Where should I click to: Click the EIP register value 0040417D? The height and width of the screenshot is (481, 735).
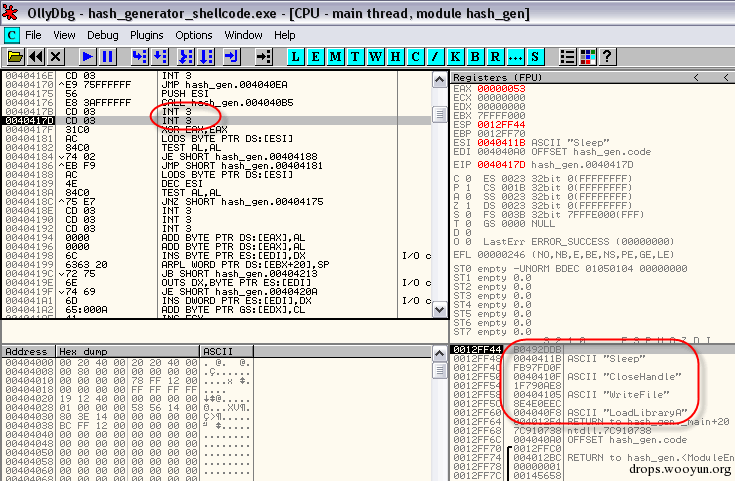[x=501, y=165]
